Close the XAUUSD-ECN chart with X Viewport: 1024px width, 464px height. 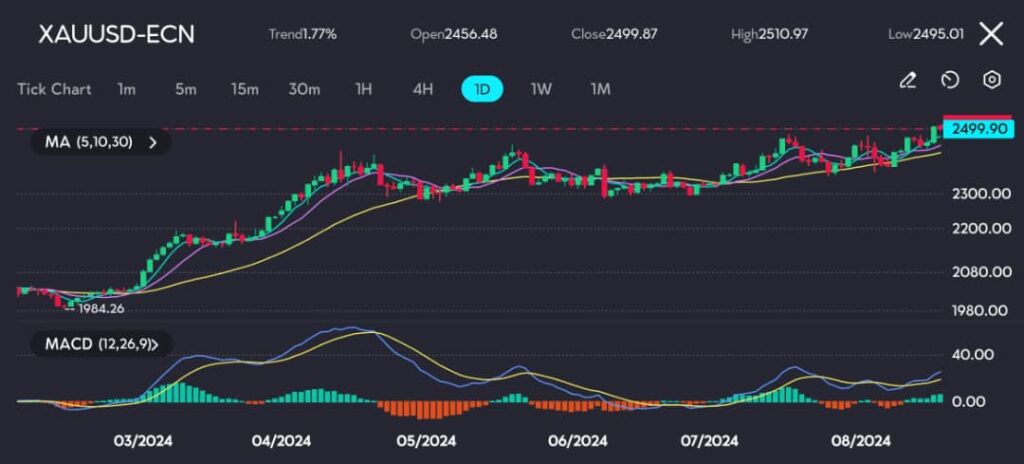(x=990, y=34)
